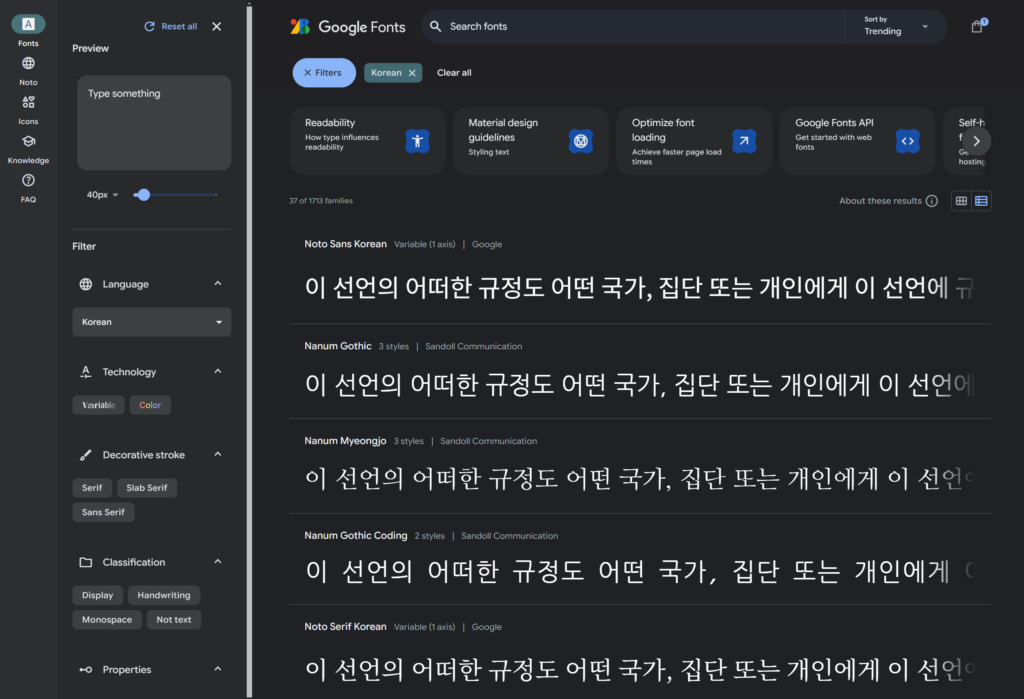Close the filters panel with the X

pos(217,26)
